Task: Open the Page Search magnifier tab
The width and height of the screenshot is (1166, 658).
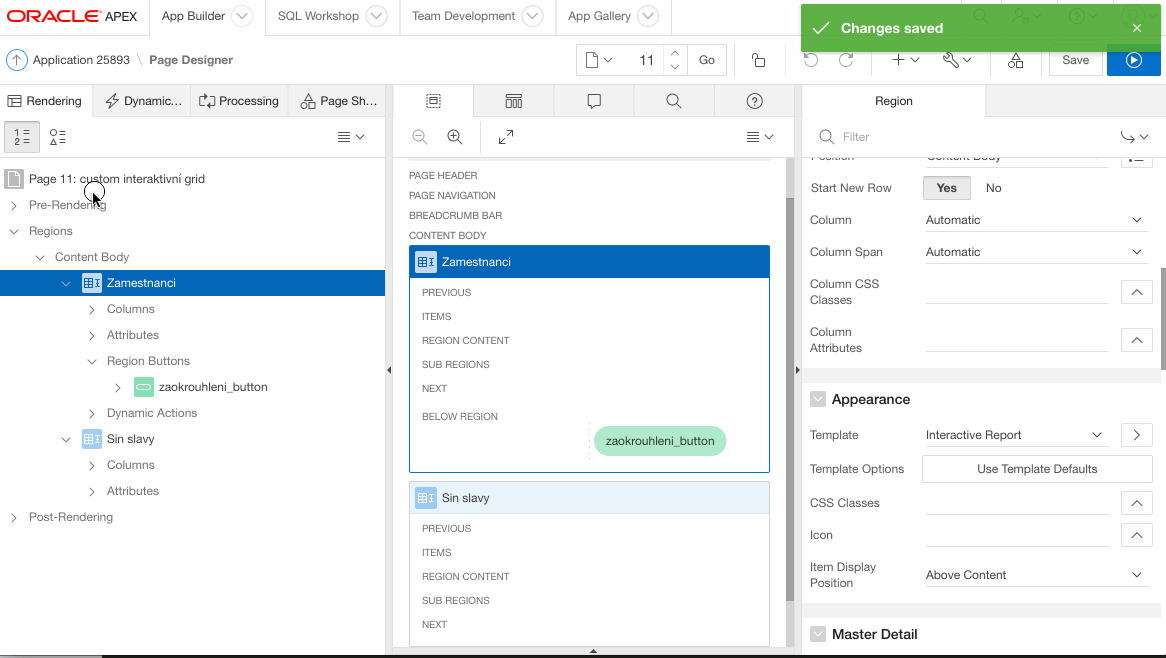Action: [x=674, y=101]
